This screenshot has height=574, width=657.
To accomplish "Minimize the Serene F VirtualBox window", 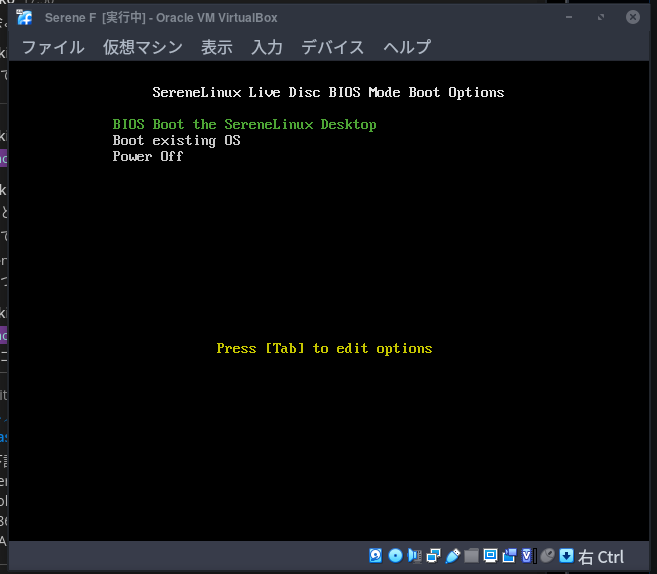I will click(x=569, y=17).
